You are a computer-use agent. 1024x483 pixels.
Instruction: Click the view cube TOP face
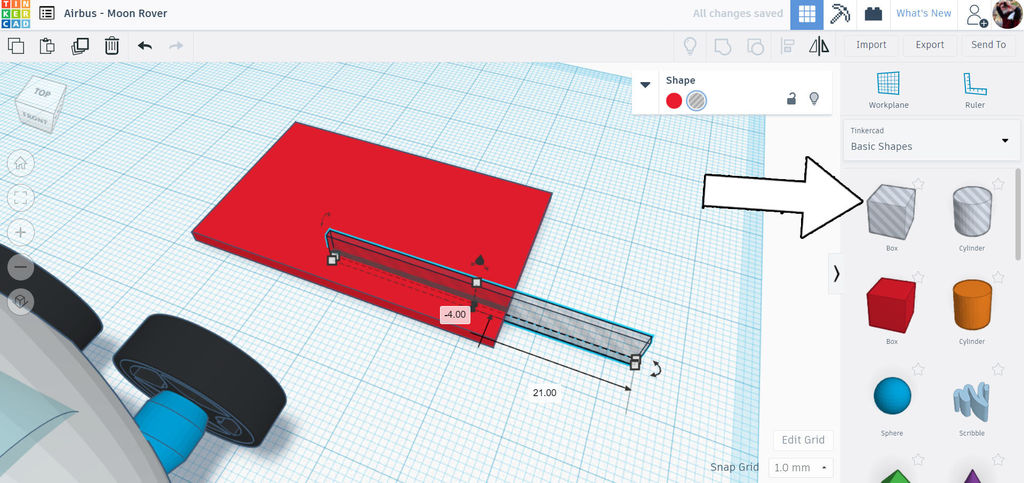[x=42, y=93]
